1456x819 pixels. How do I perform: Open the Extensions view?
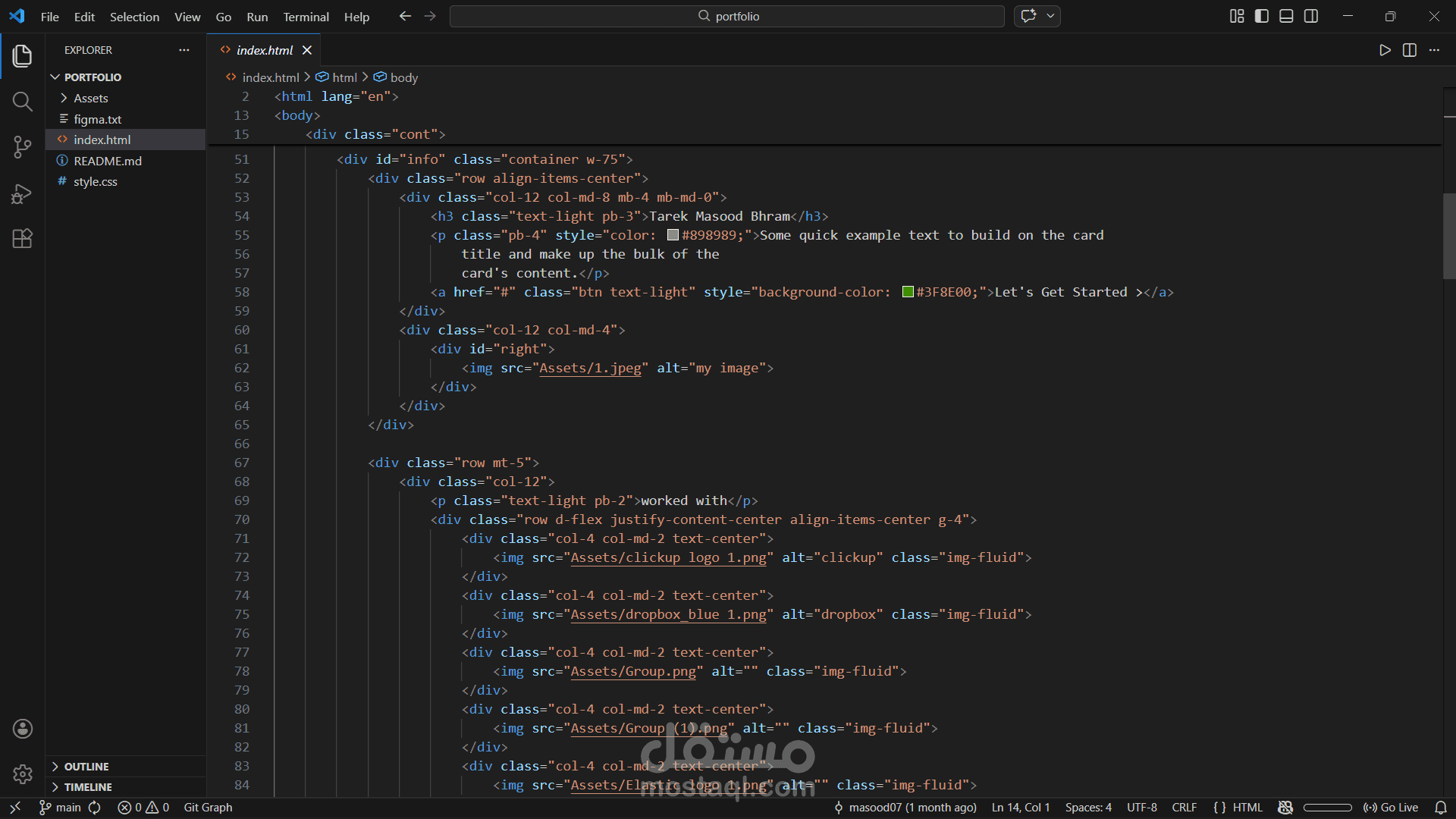22,239
